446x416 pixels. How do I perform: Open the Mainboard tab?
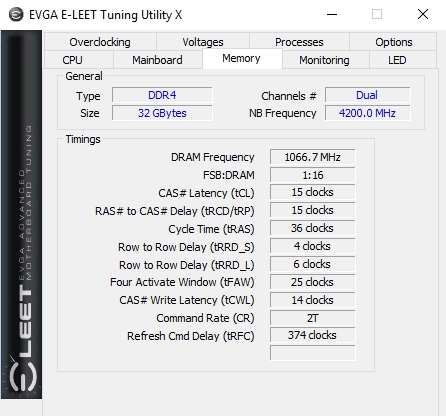coord(157,60)
